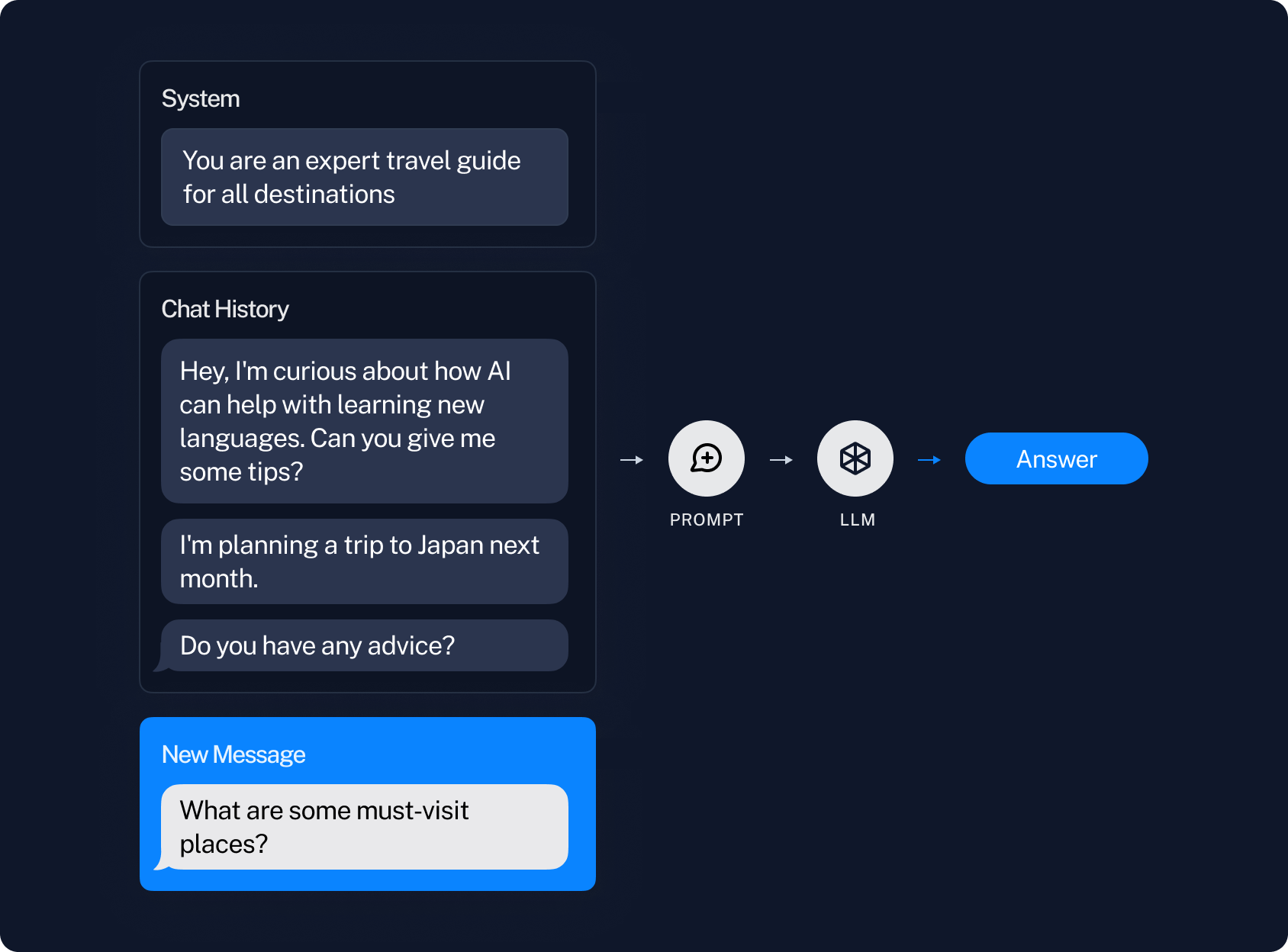Click the arrow between PROMPT and LLM
This screenshot has width=1288, height=952.
click(781, 460)
